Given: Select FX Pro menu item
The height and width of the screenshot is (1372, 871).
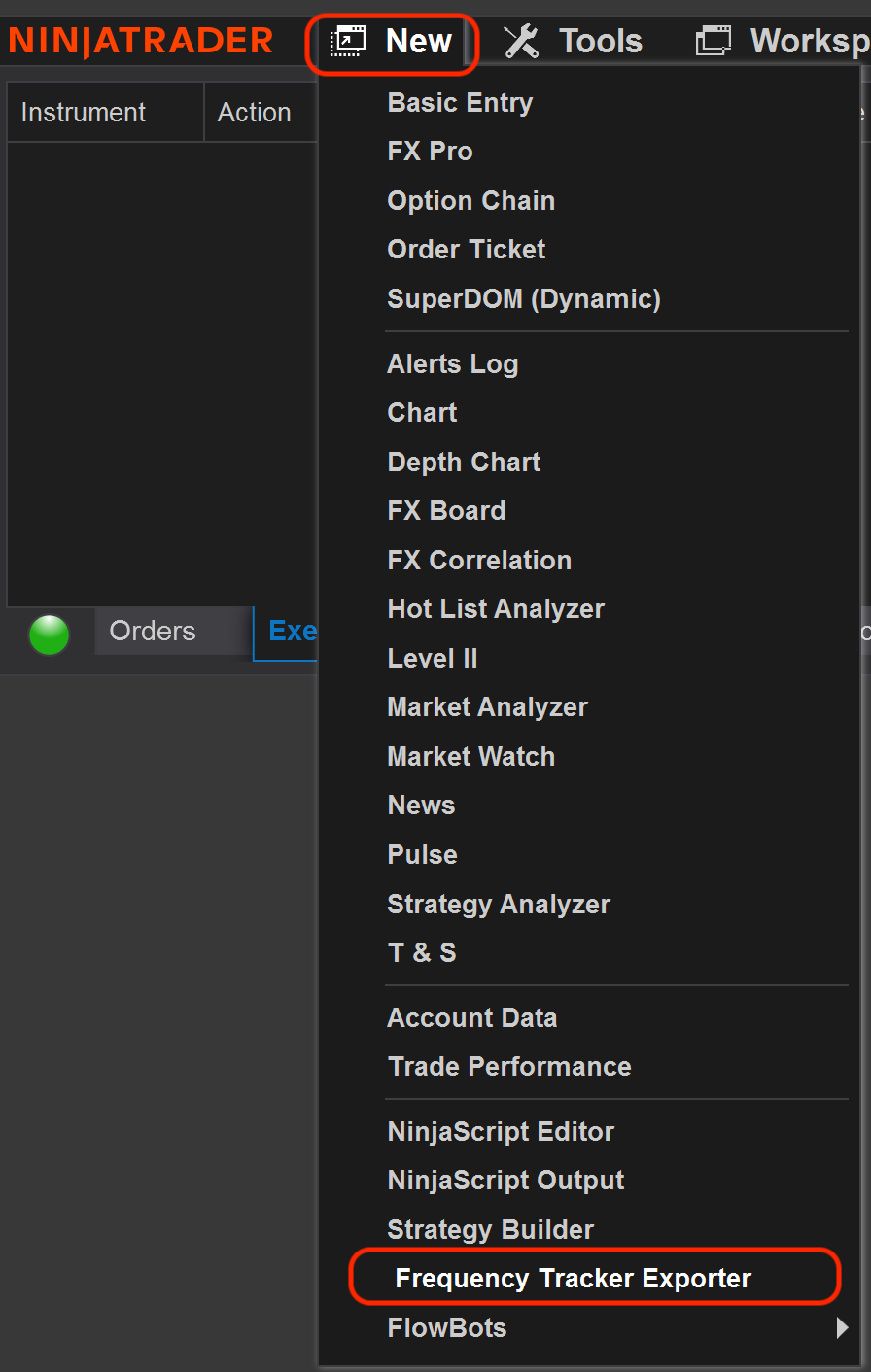Looking at the screenshot, I should pos(430,152).
